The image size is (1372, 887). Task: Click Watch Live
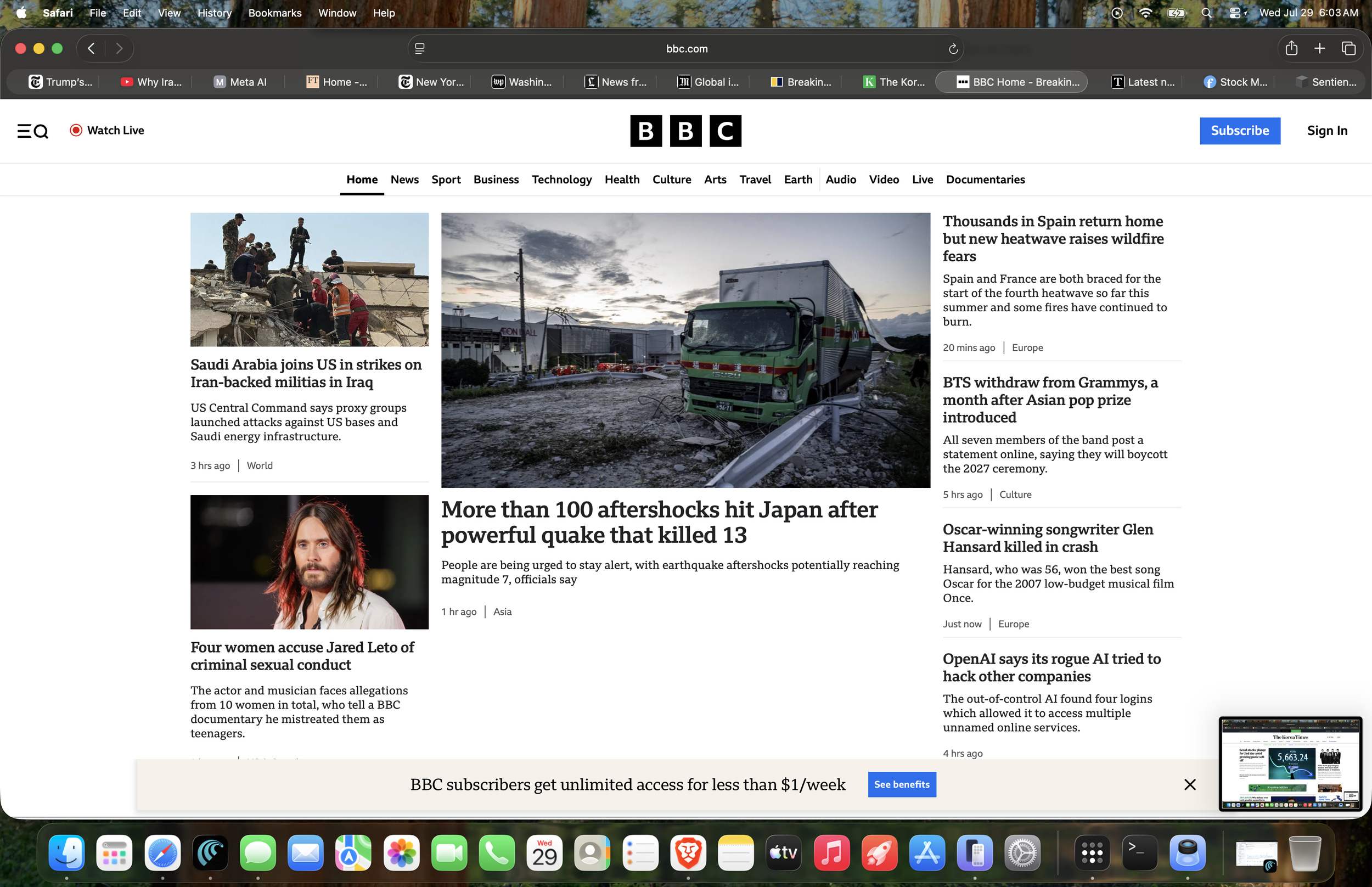pos(107,130)
